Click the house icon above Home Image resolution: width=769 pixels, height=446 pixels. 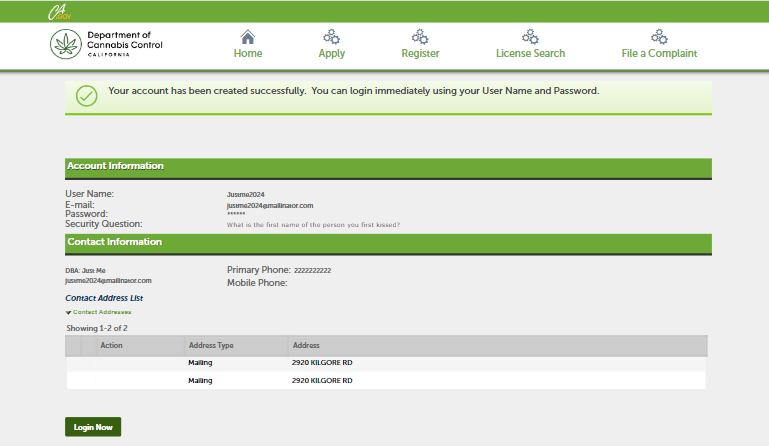(x=248, y=36)
